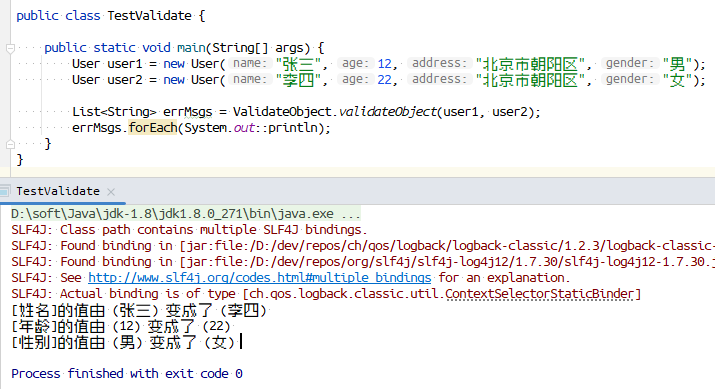The image size is (715, 389).
Task: Click the [性别] output line in console
Action: click(x=123, y=342)
